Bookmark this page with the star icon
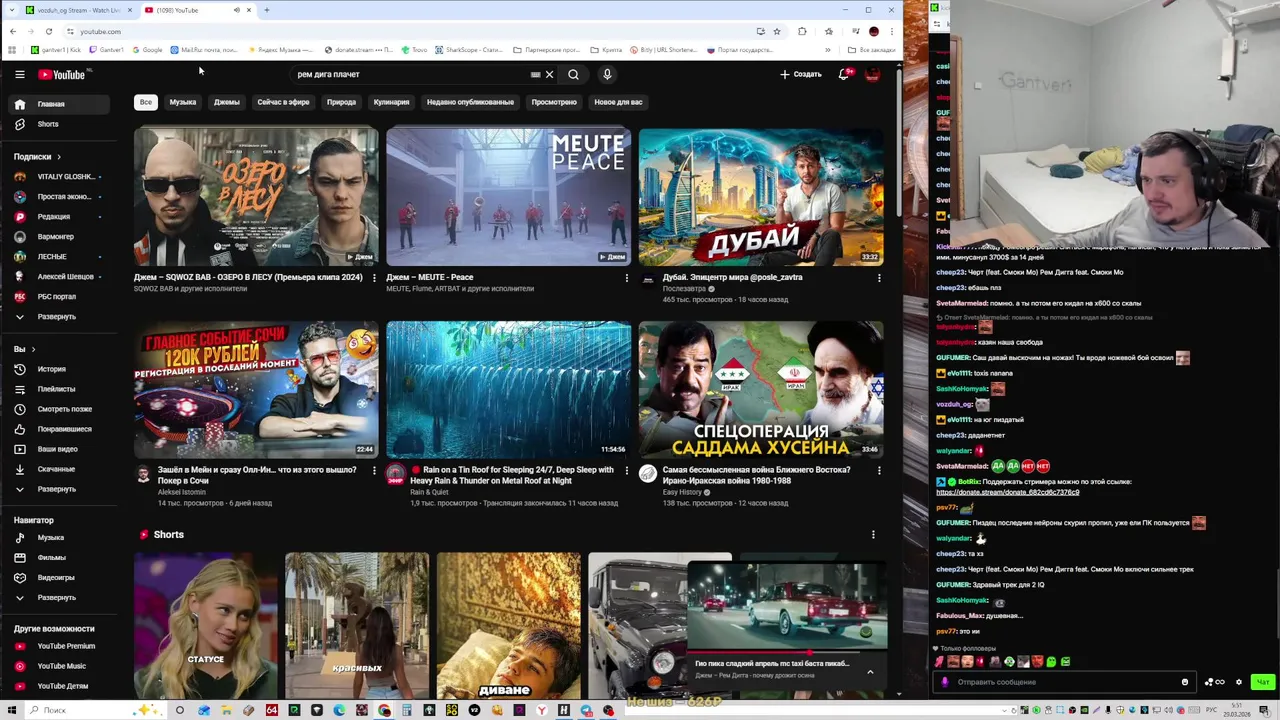This screenshot has width=1280, height=720. pos(776,31)
